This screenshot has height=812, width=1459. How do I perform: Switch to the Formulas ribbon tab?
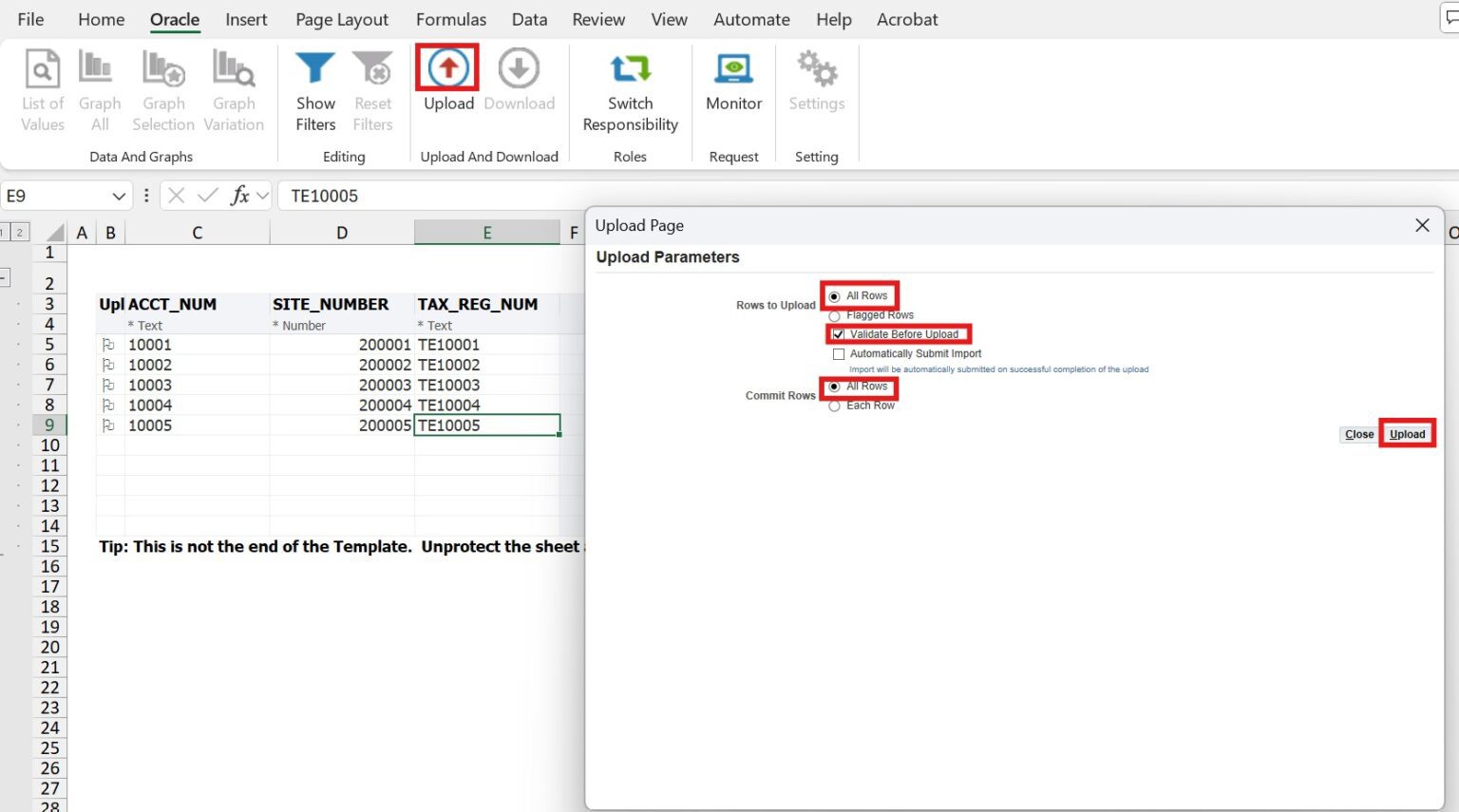coord(451,19)
